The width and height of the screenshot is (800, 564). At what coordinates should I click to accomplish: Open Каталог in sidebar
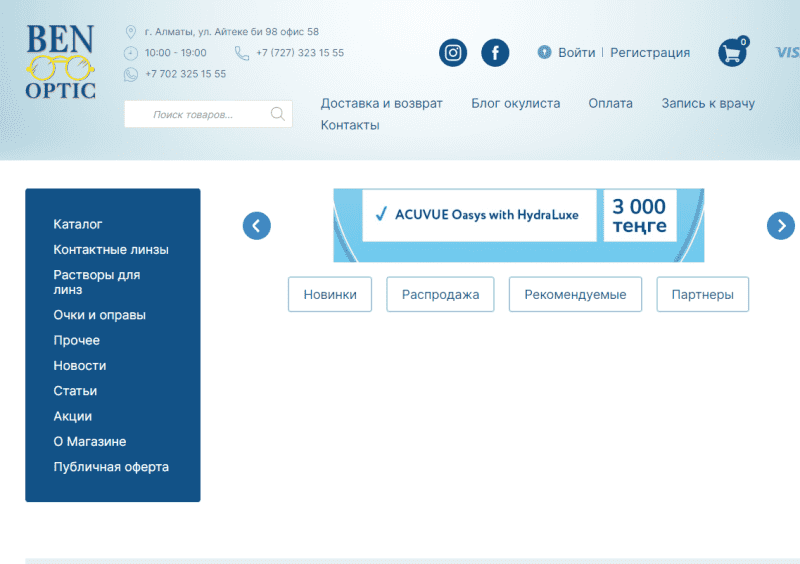click(x=78, y=224)
